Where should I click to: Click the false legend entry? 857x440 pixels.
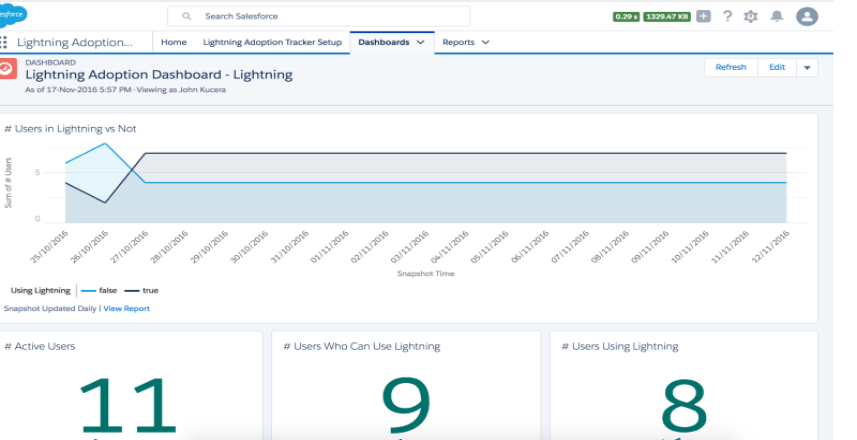point(99,291)
